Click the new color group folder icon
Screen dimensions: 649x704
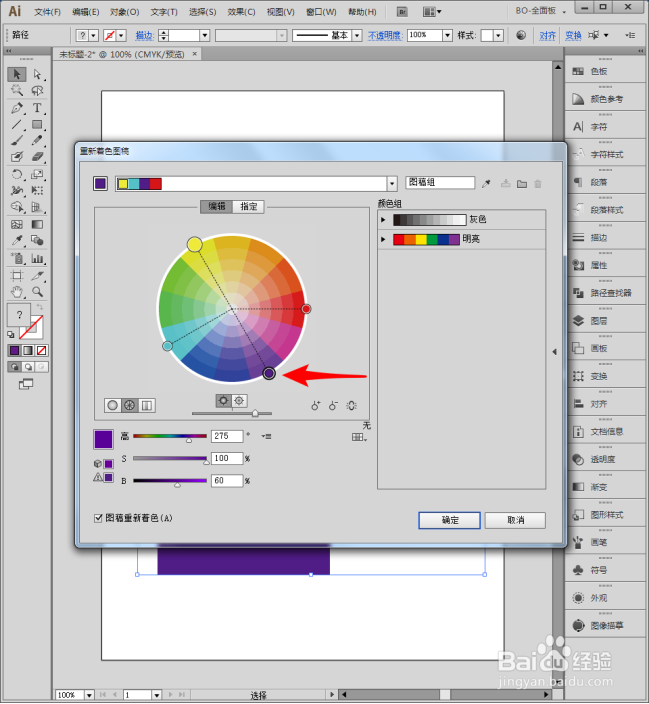click(x=521, y=184)
